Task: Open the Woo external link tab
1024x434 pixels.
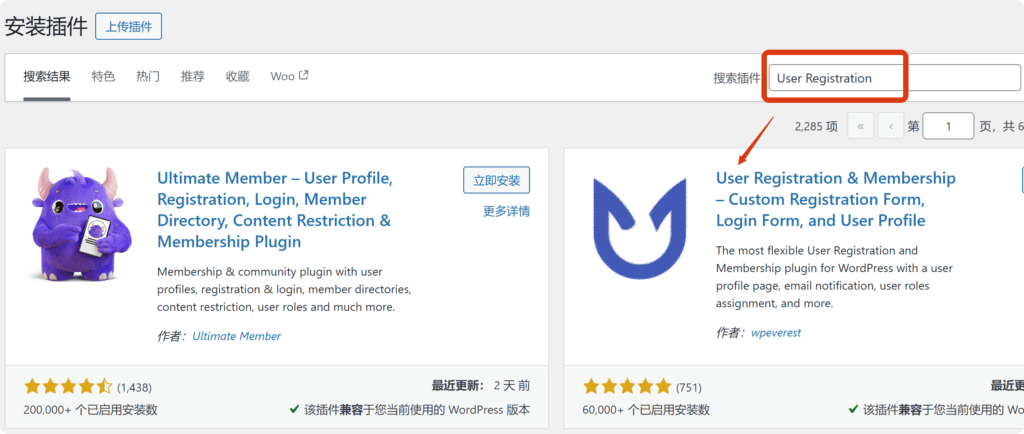Action: point(289,76)
